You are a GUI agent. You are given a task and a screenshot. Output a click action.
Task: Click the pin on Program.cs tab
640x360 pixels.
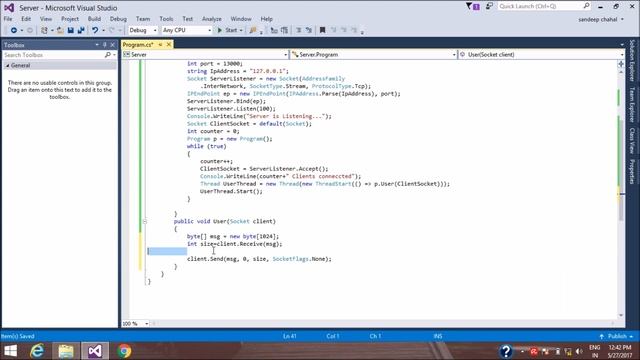coord(160,44)
